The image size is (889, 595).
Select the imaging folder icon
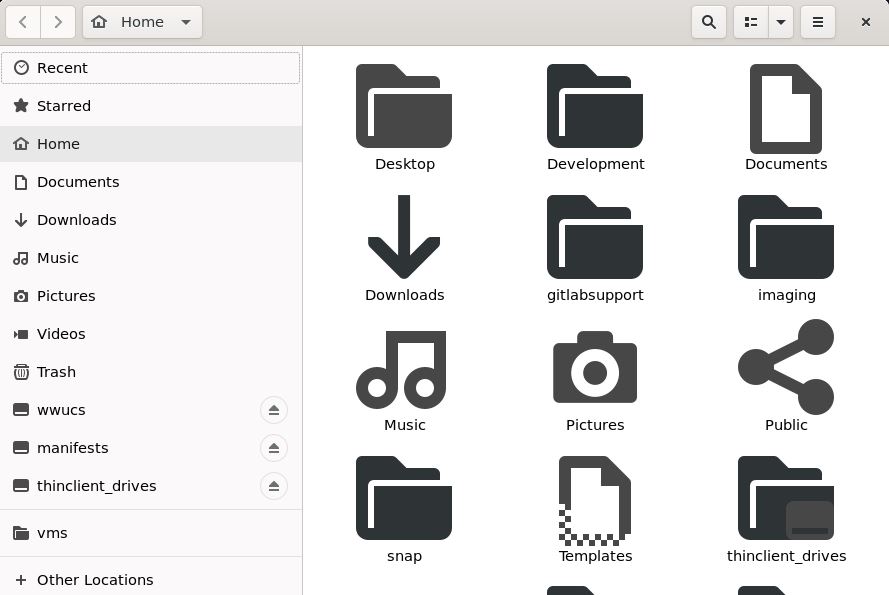(786, 237)
